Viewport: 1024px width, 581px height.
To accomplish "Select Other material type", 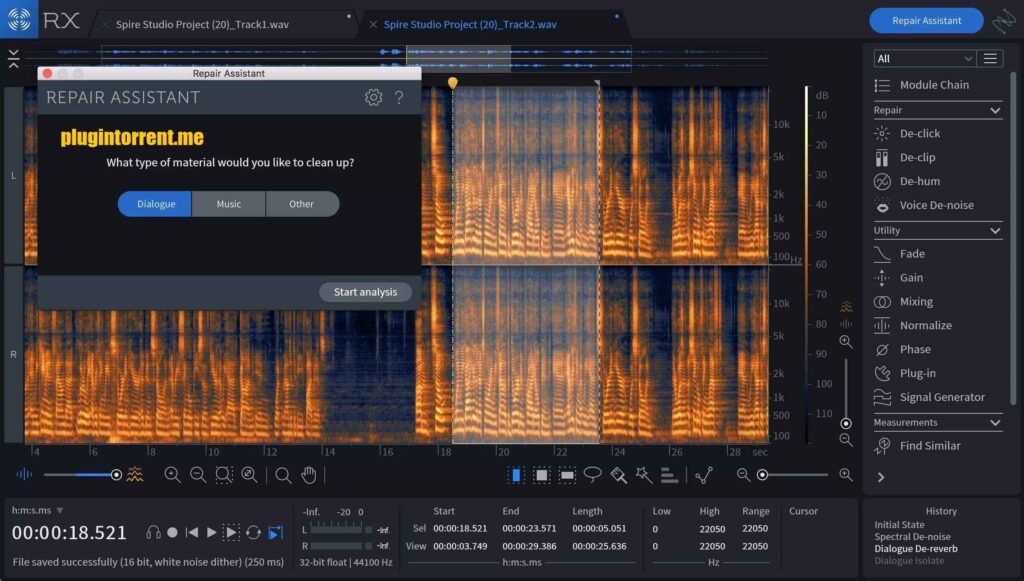I will 302,204.
